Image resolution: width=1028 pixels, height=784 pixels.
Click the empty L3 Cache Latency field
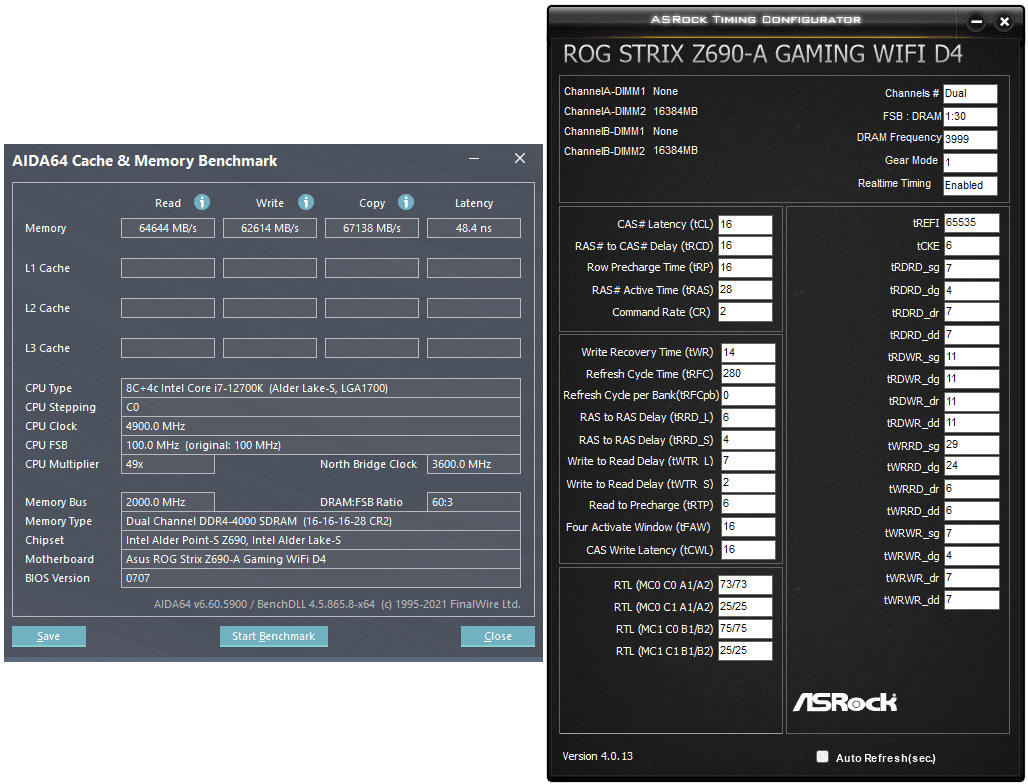pyautogui.click(x=474, y=348)
